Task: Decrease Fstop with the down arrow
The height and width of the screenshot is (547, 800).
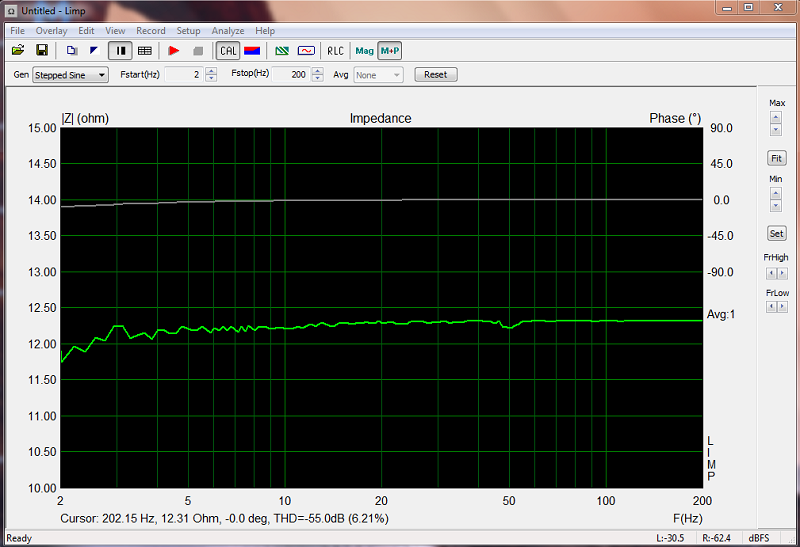Action: tap(317, 78)
